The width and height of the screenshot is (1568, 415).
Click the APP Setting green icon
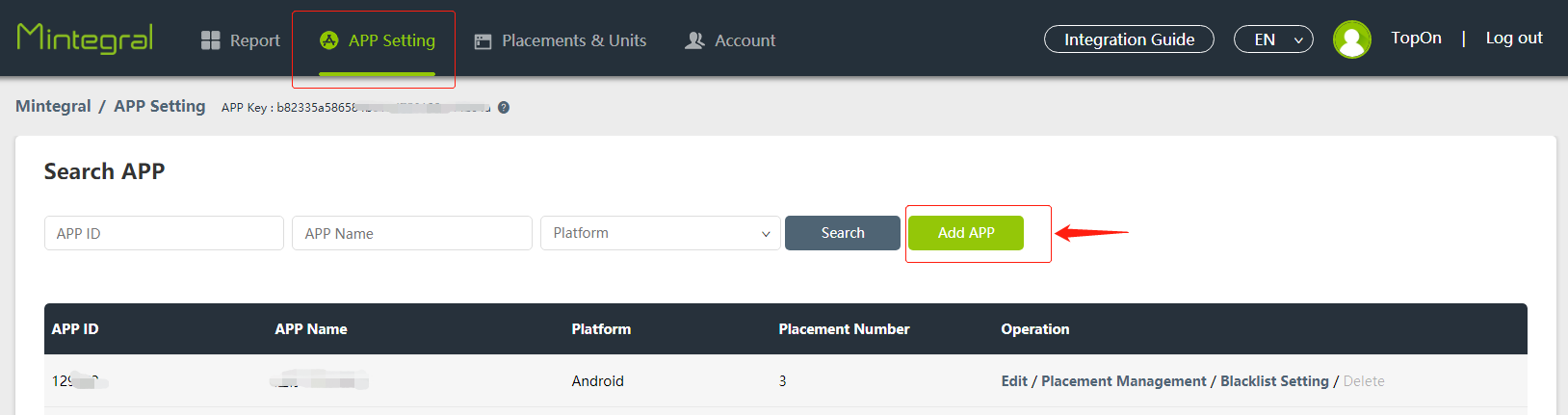tap(329, 40)
